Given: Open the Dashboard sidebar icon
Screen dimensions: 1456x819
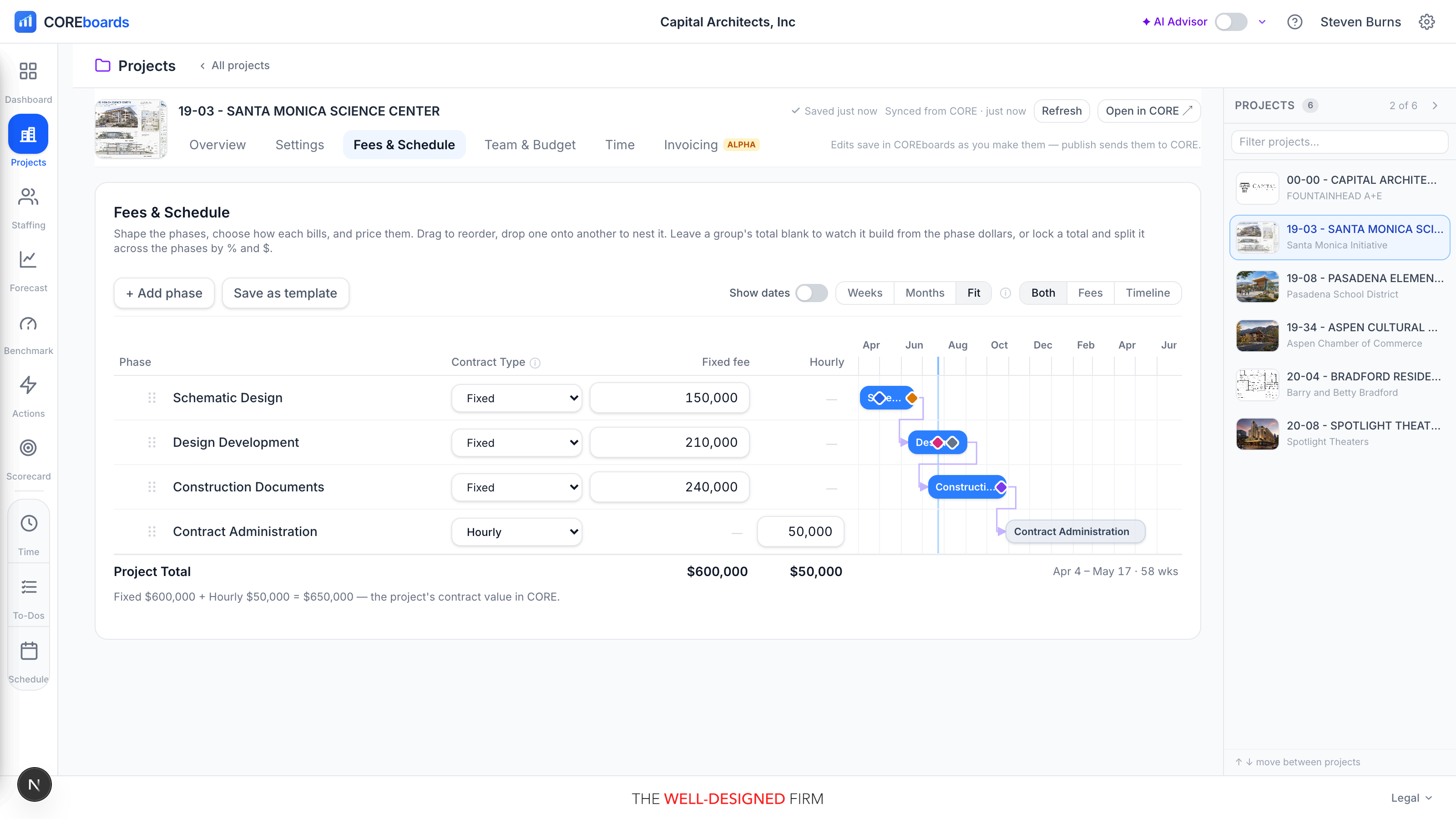Looking at the screenshot, I should [x=28, y=71].
